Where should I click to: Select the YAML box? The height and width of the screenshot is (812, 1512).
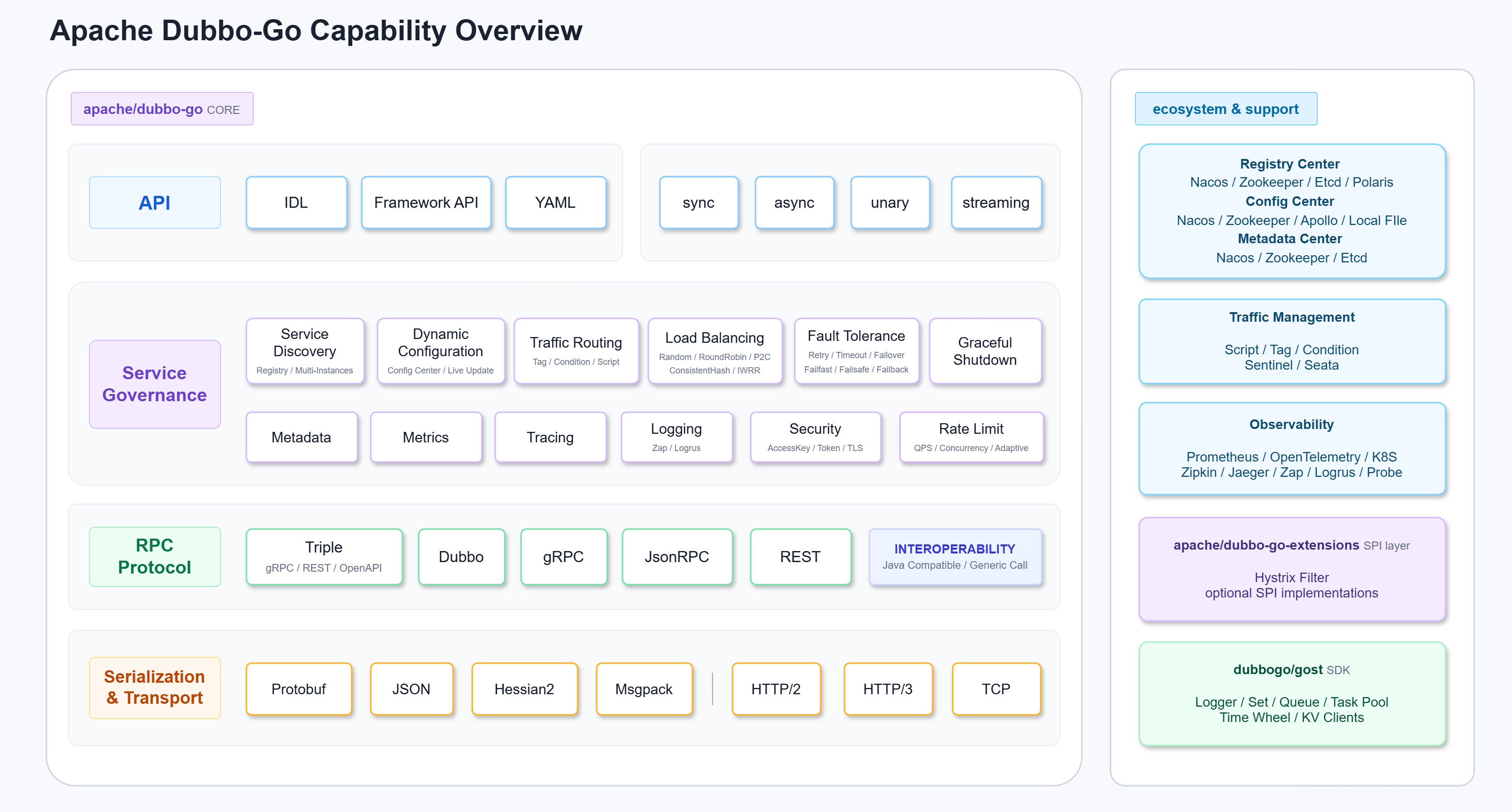(x=555, y=203)
